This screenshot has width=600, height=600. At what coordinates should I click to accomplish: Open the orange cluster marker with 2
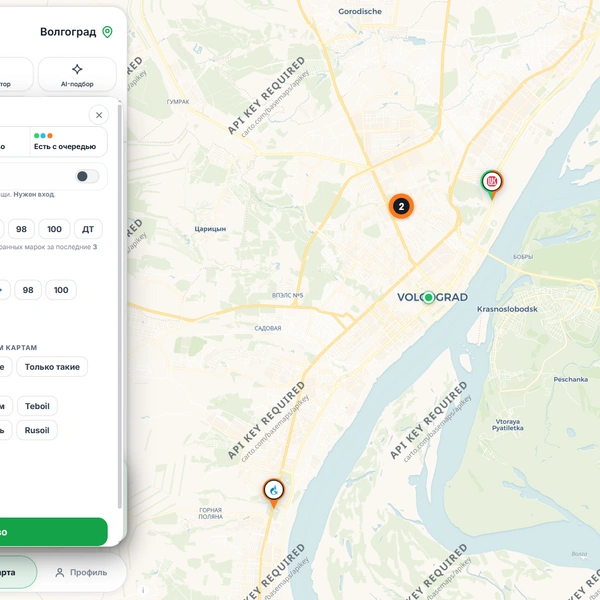(x=401, y=206)
